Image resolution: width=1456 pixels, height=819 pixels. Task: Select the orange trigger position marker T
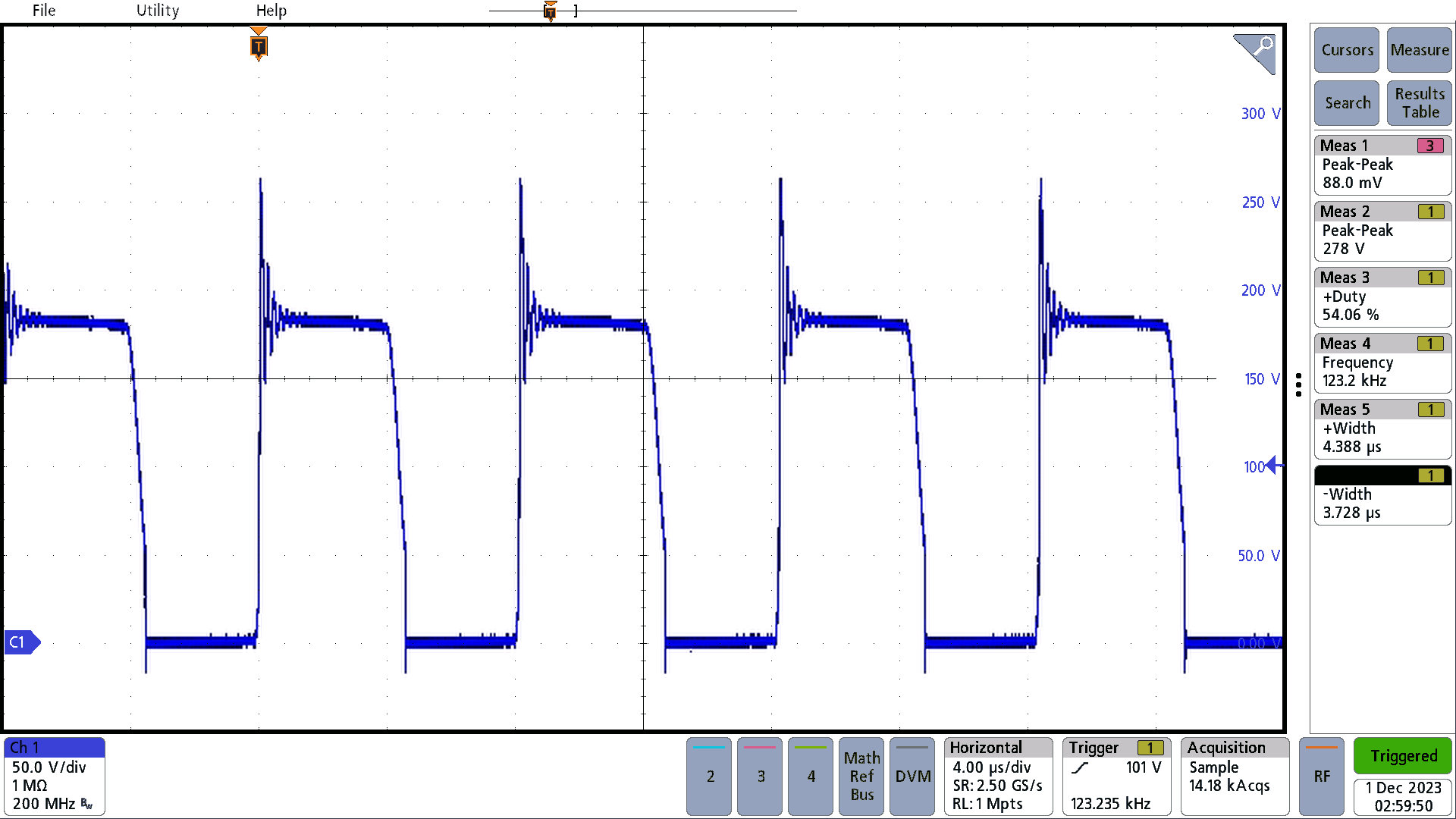[259, 46]
